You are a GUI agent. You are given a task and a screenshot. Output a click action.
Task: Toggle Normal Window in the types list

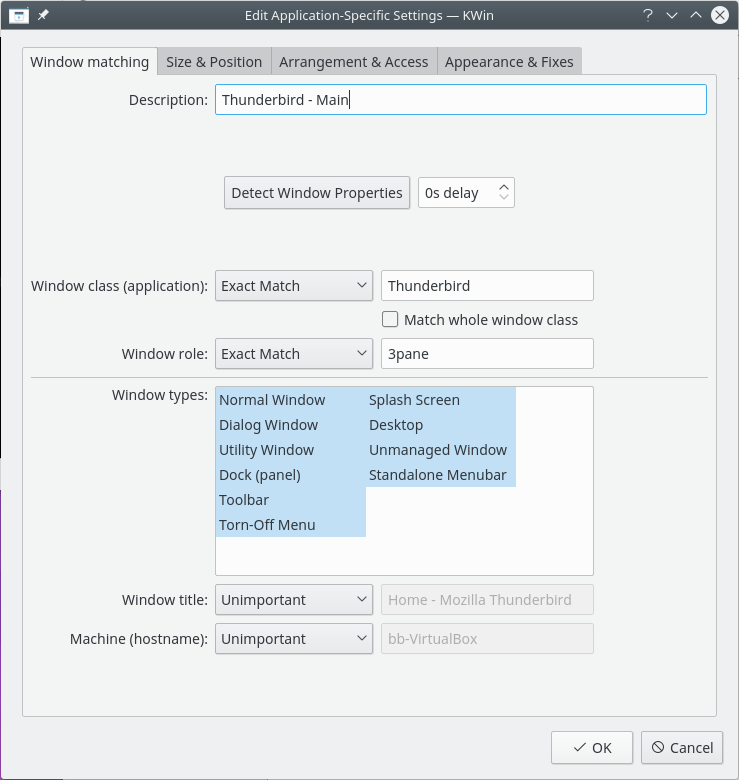(272, 400)
